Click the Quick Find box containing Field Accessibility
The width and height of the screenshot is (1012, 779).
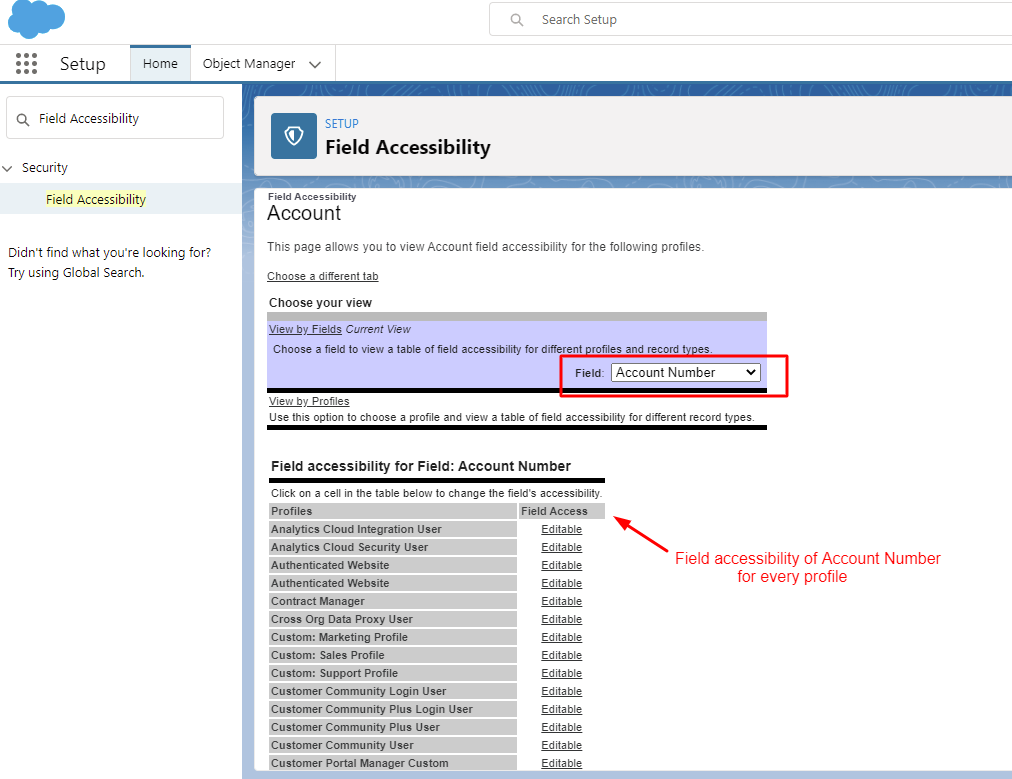click(x=115, y=117)
